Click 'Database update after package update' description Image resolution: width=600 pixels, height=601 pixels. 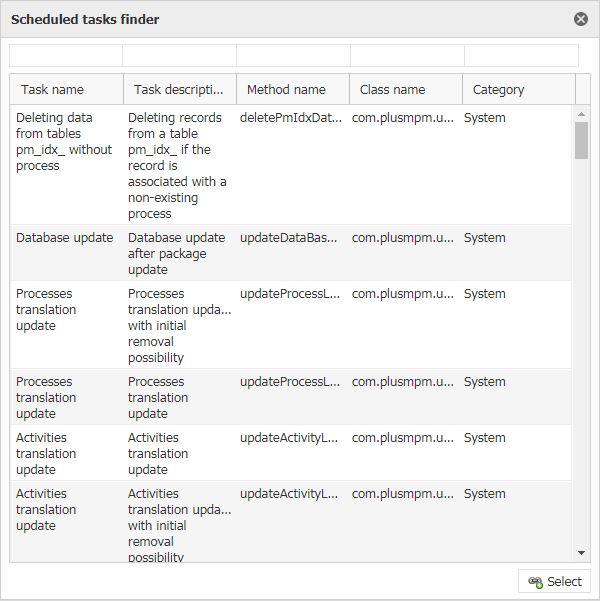[177, 253]
